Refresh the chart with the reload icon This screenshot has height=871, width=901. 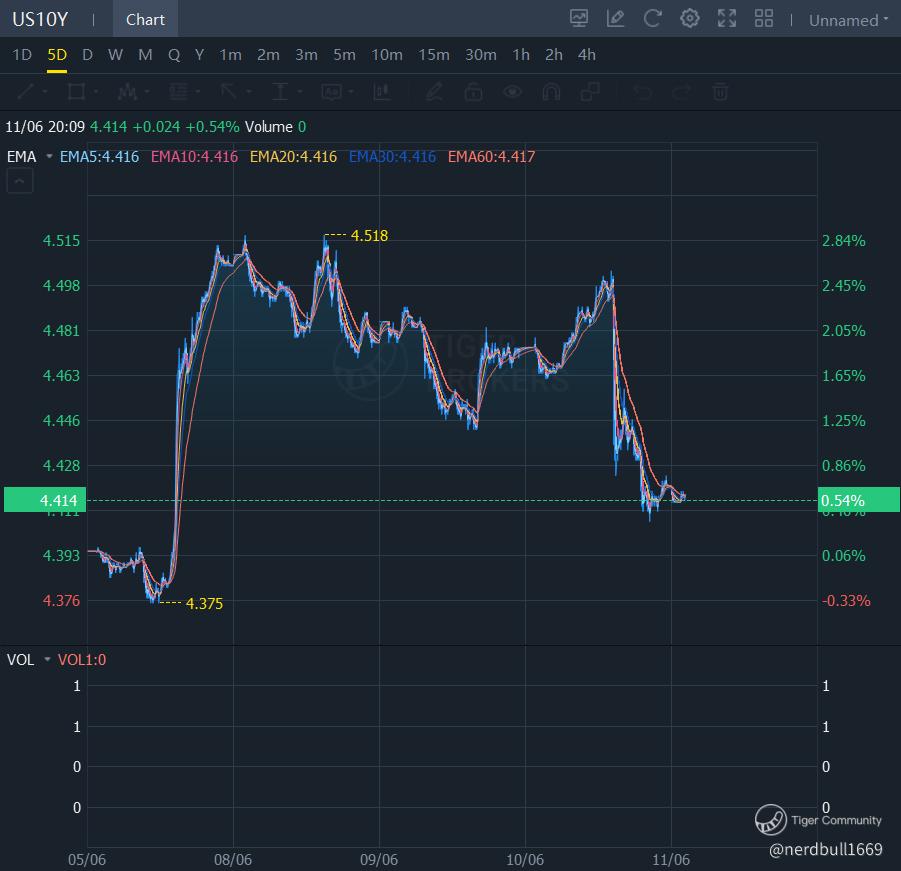[x=652, y=18]
